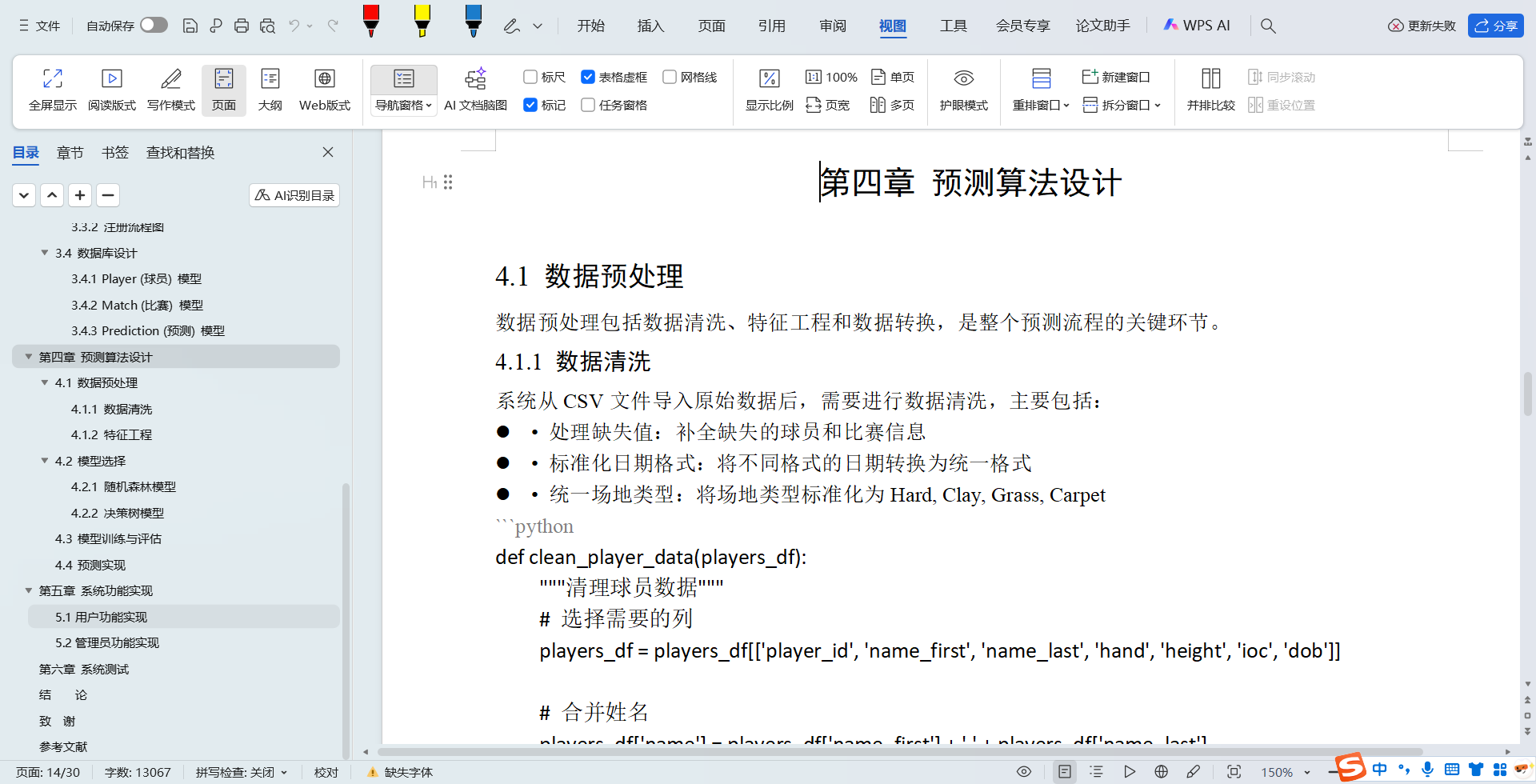
Task: Open the 引用 ribbon tab
Action: pos(772,26)
